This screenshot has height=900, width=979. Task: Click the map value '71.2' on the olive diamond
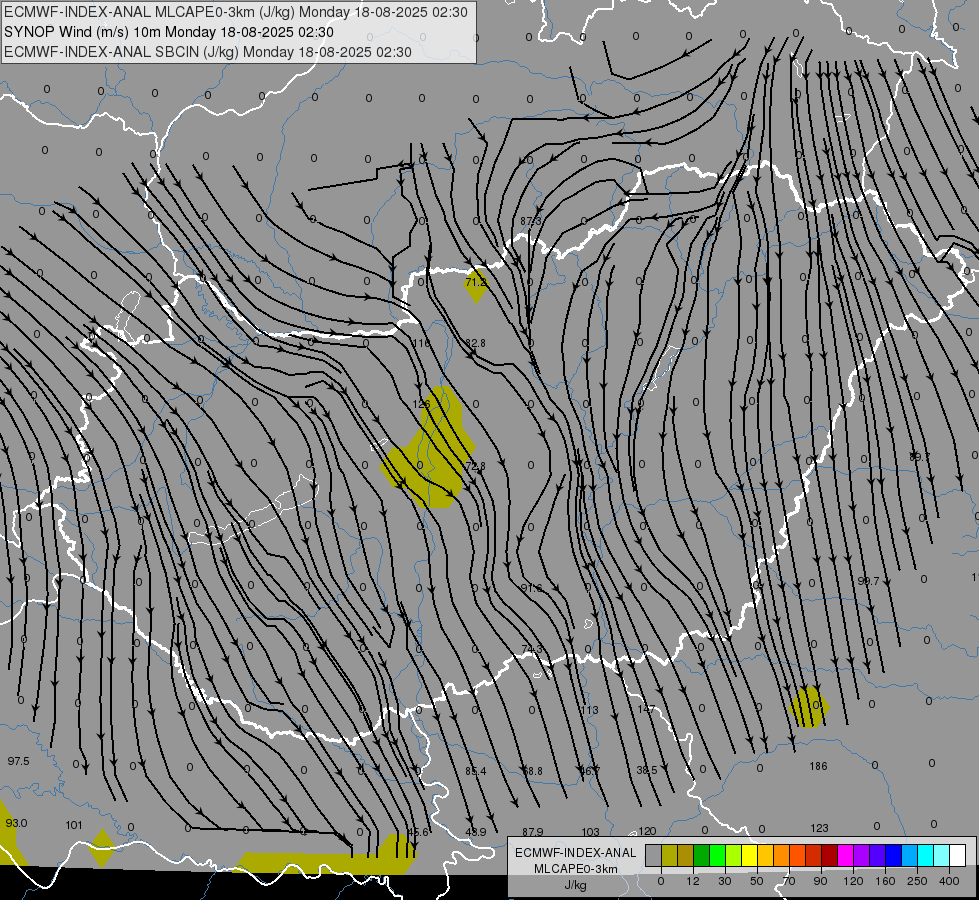tap(476, 282)
